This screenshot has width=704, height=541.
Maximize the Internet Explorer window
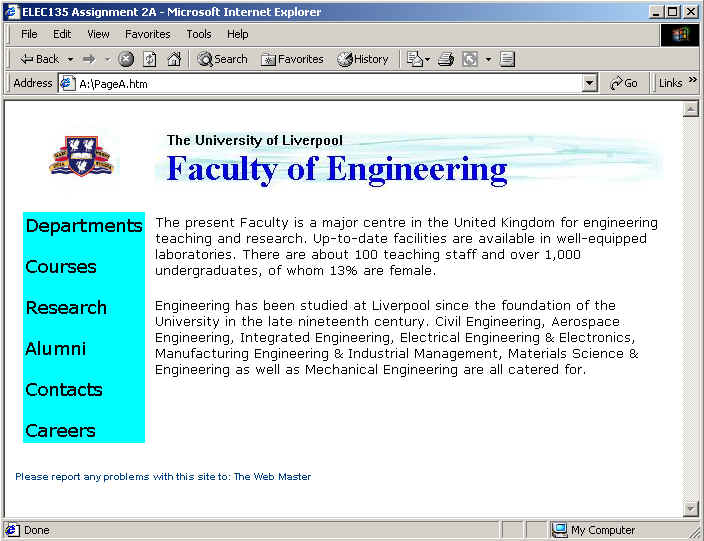673,12
